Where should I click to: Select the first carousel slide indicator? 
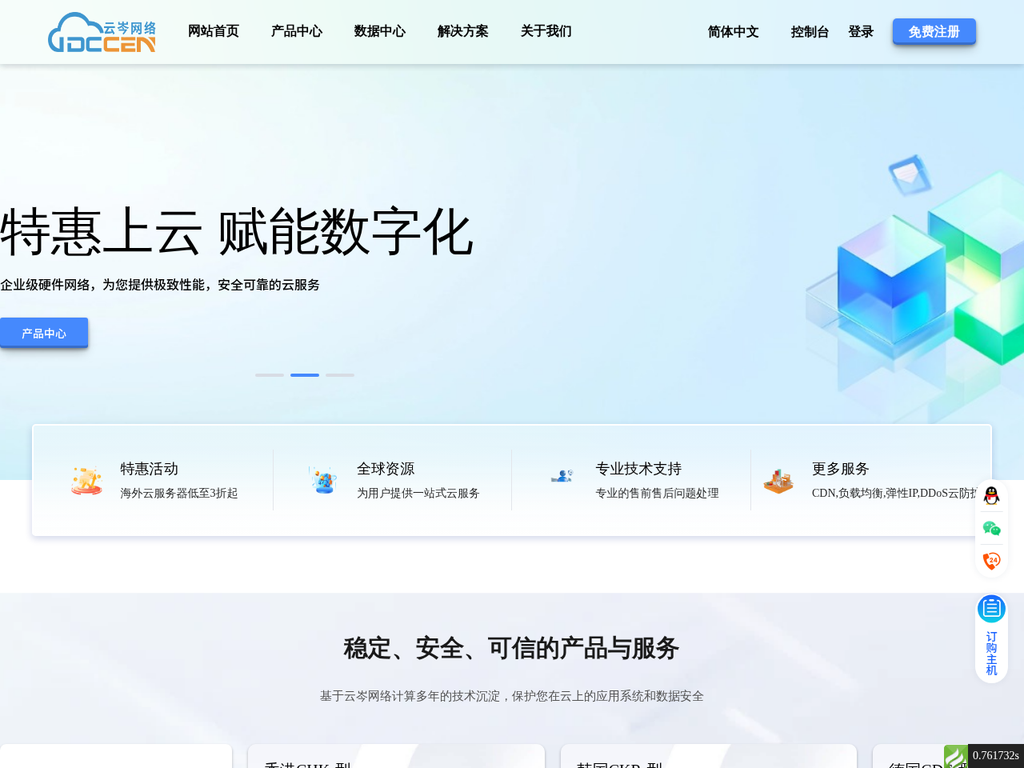(x=269, y=375)
